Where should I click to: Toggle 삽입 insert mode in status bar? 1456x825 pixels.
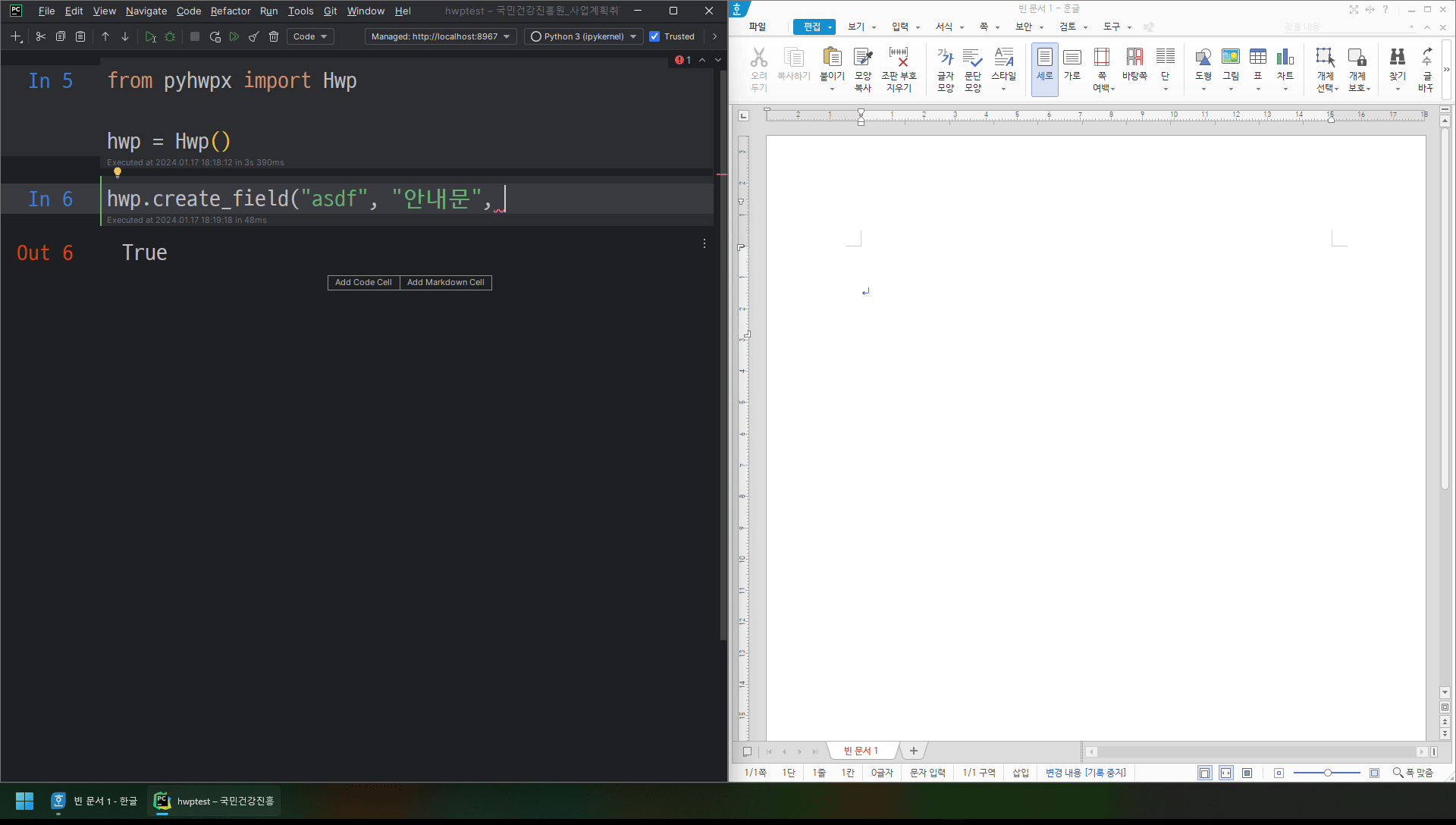pos(1021,773)
